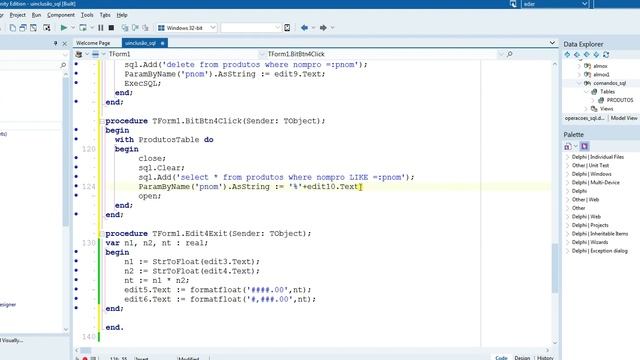The image size is (640, 360).
Task: Click the editor horizontal scrollbar thumb
Action: point(85,350)
